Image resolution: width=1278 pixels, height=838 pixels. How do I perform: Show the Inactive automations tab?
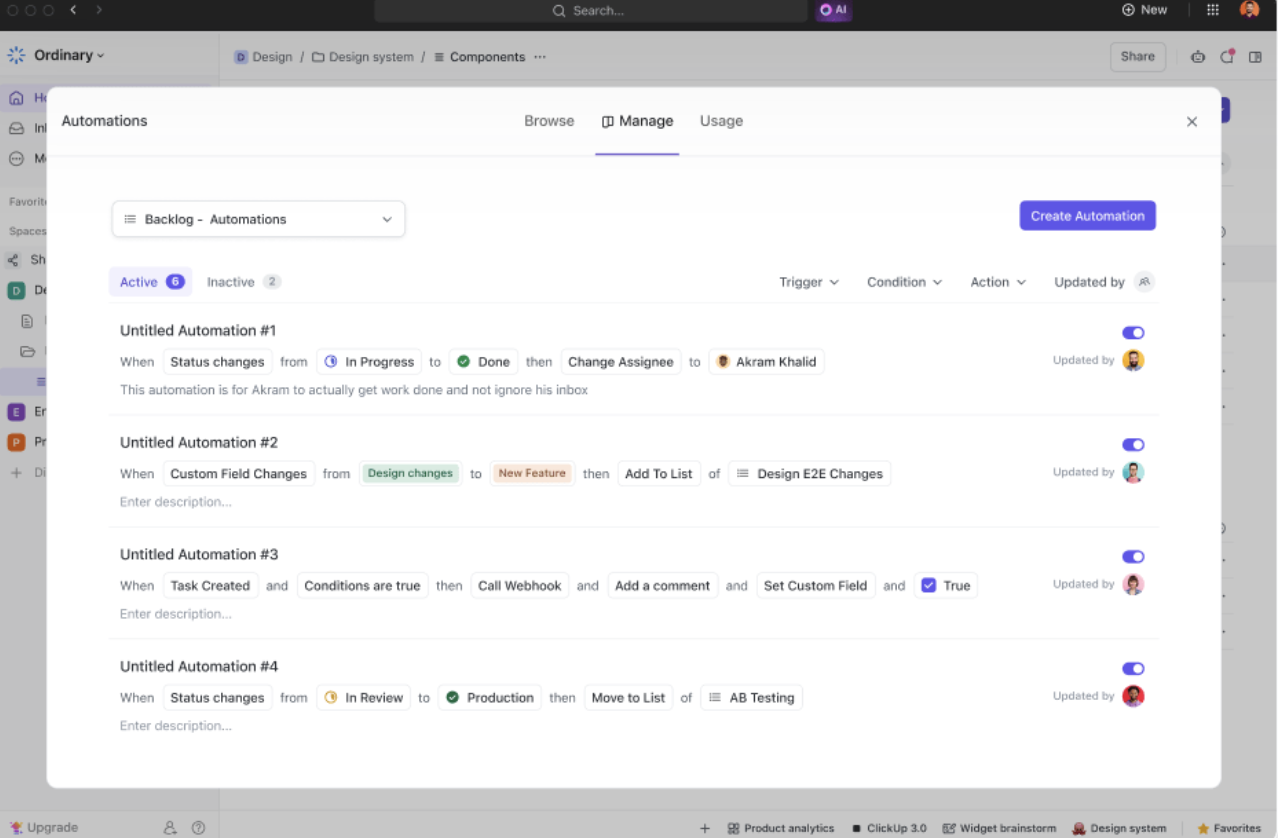pos(244,282)
